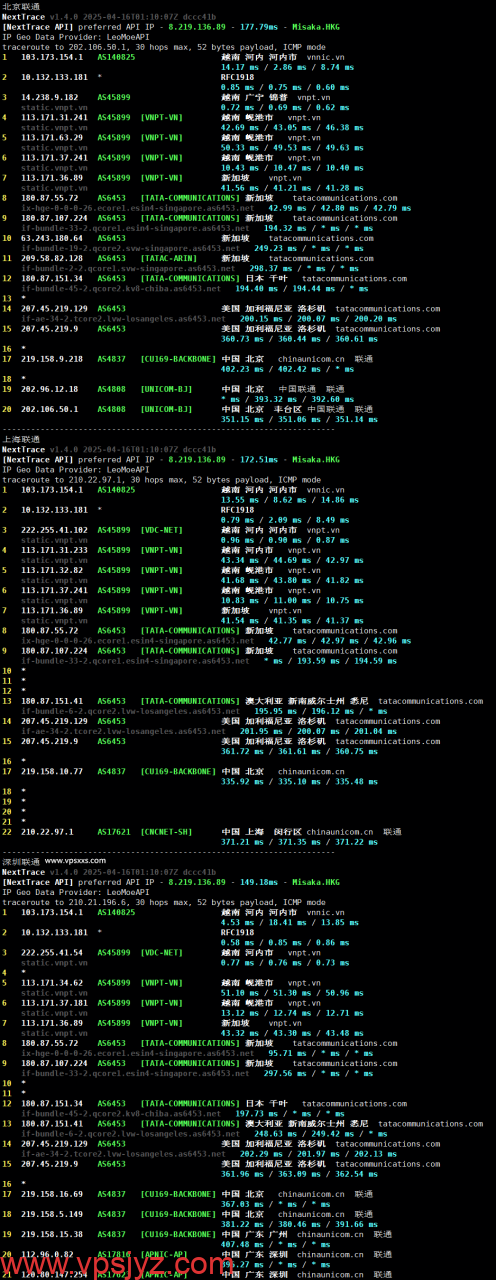Select the IP address 113.171.32.82
The width and height of the screenshot is (496, 1280).
point(52,569)
